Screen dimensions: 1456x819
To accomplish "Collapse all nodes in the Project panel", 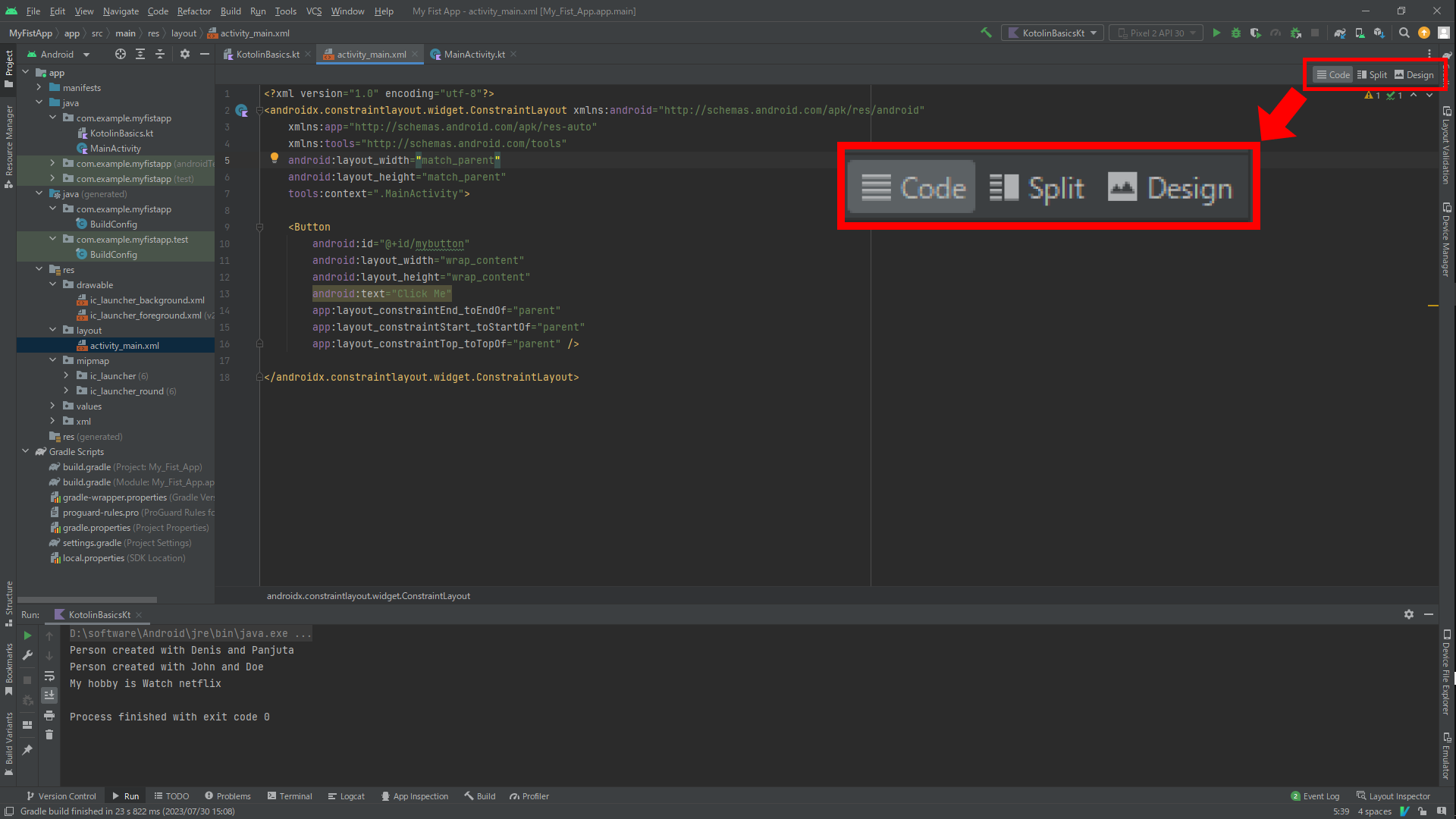I will (x=160, y=54).
